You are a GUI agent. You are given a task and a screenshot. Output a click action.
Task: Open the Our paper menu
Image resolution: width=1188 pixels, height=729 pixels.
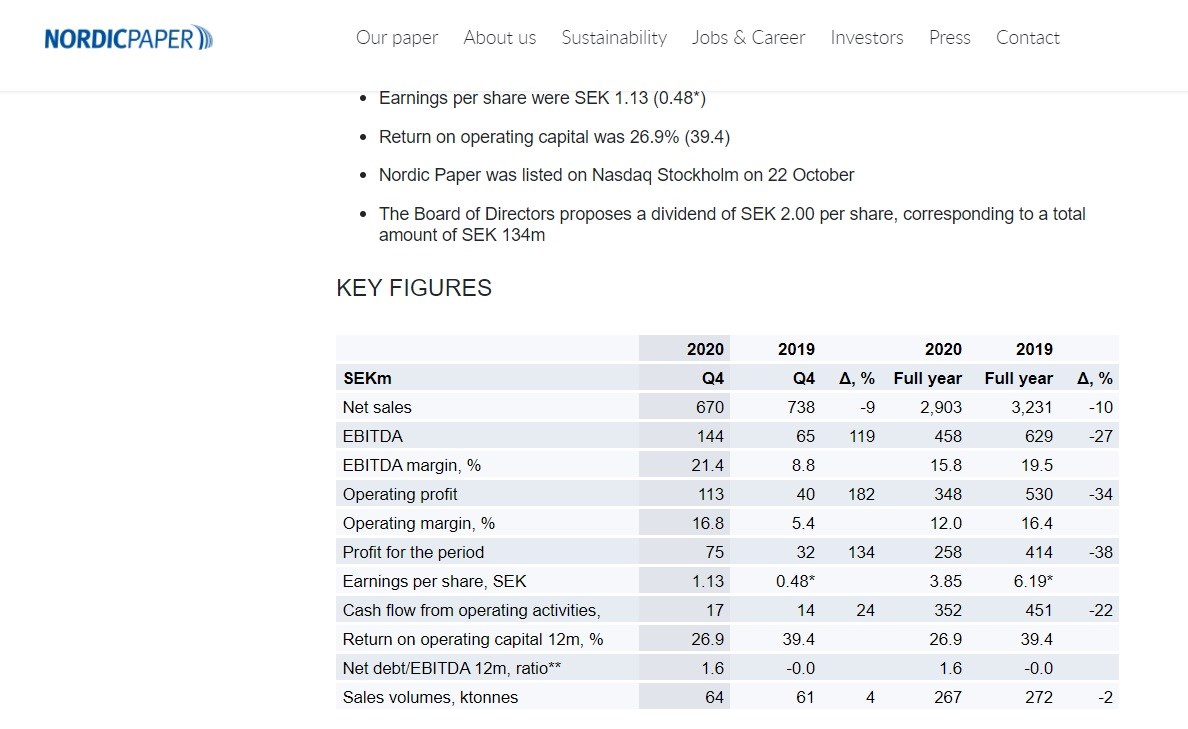[x=397, y=37]
